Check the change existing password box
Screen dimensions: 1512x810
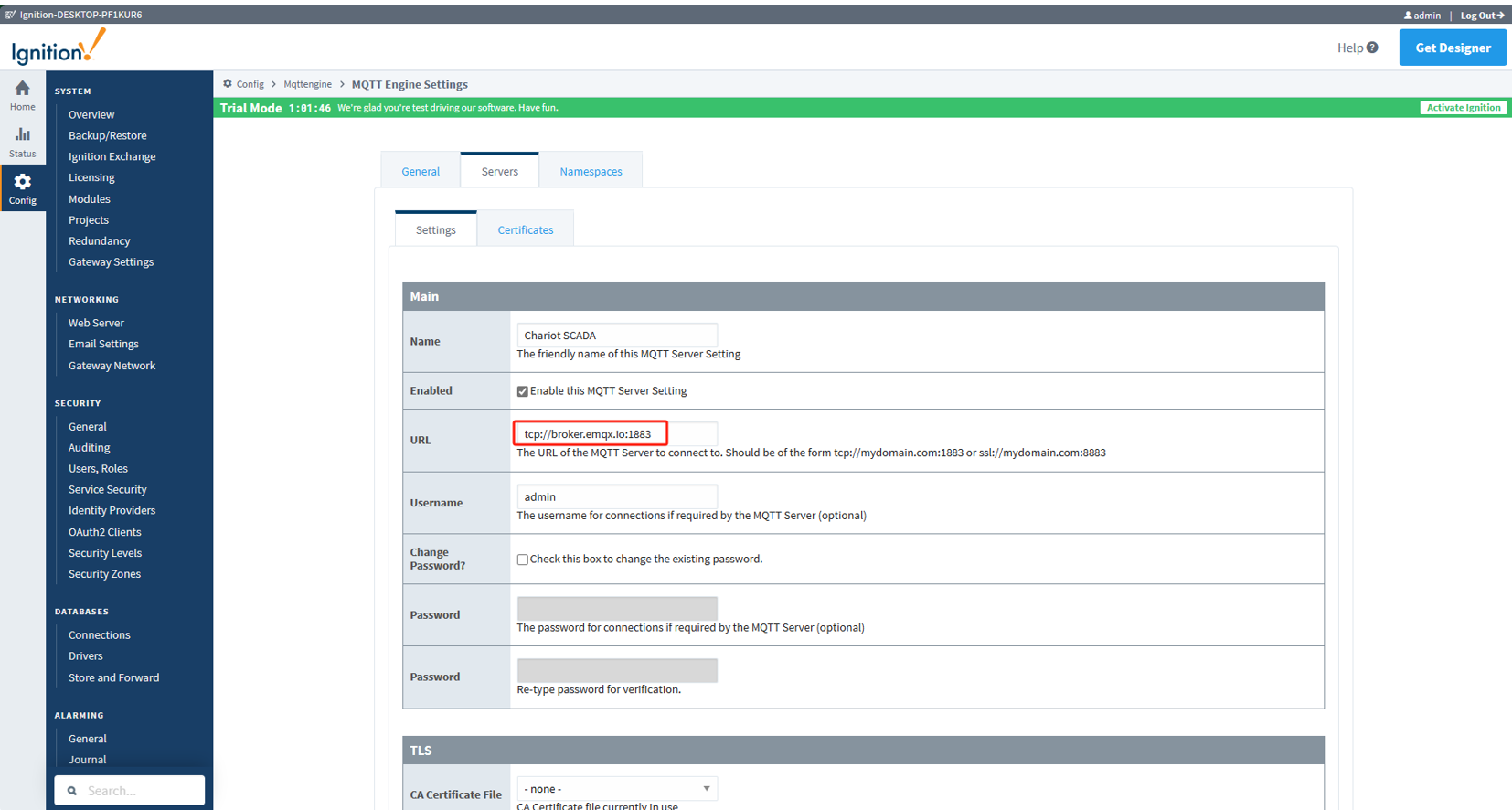[x=523, y=560]
